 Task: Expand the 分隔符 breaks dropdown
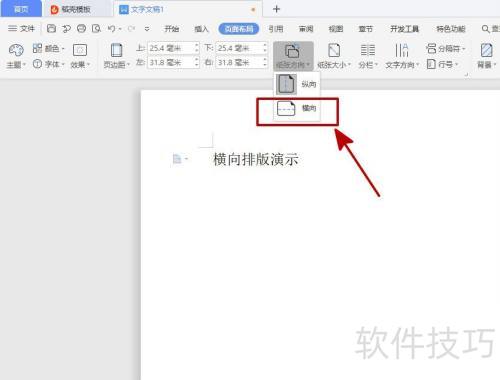click(445, 49)
